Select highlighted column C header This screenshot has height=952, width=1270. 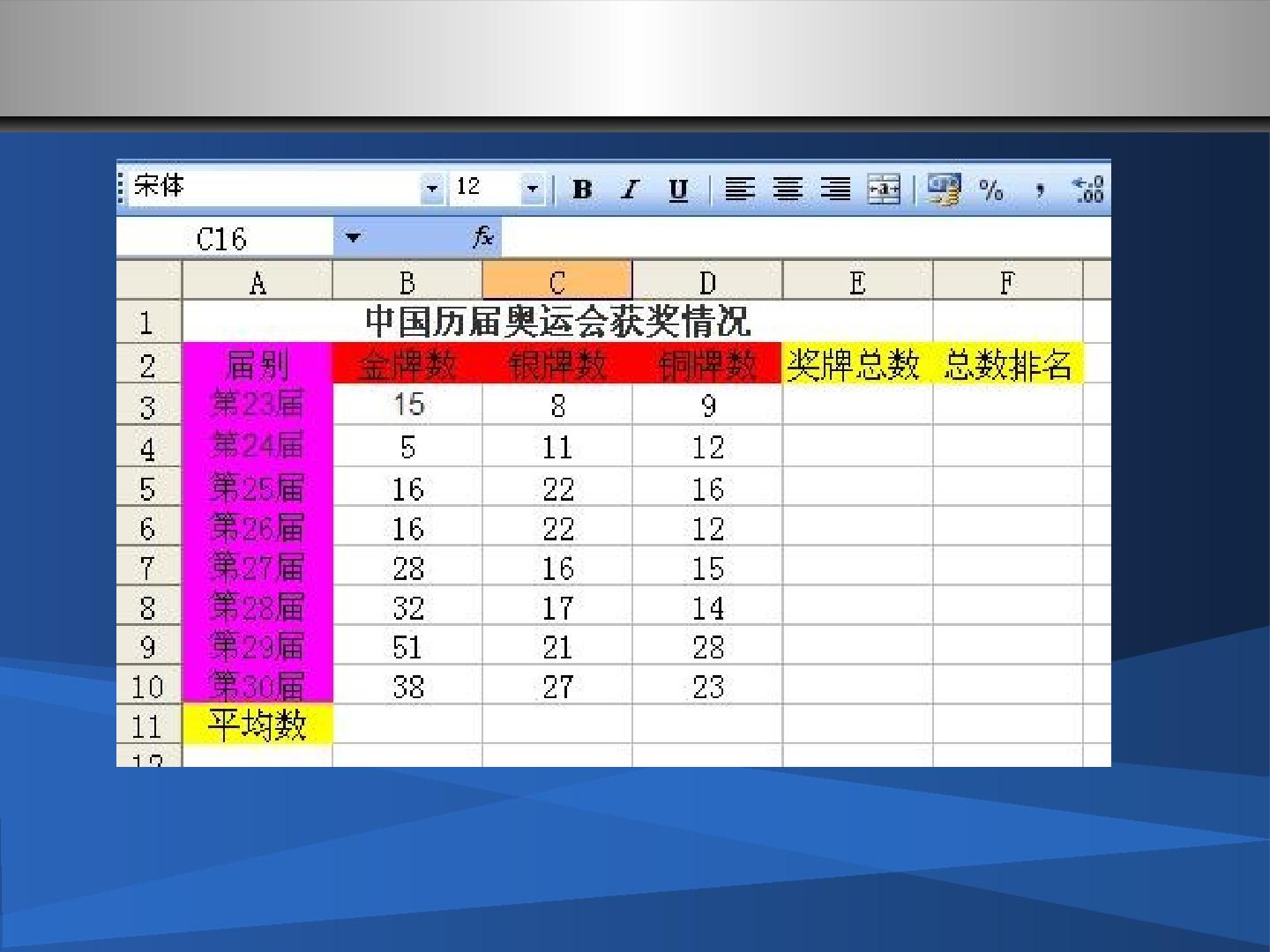pos(557,282)
